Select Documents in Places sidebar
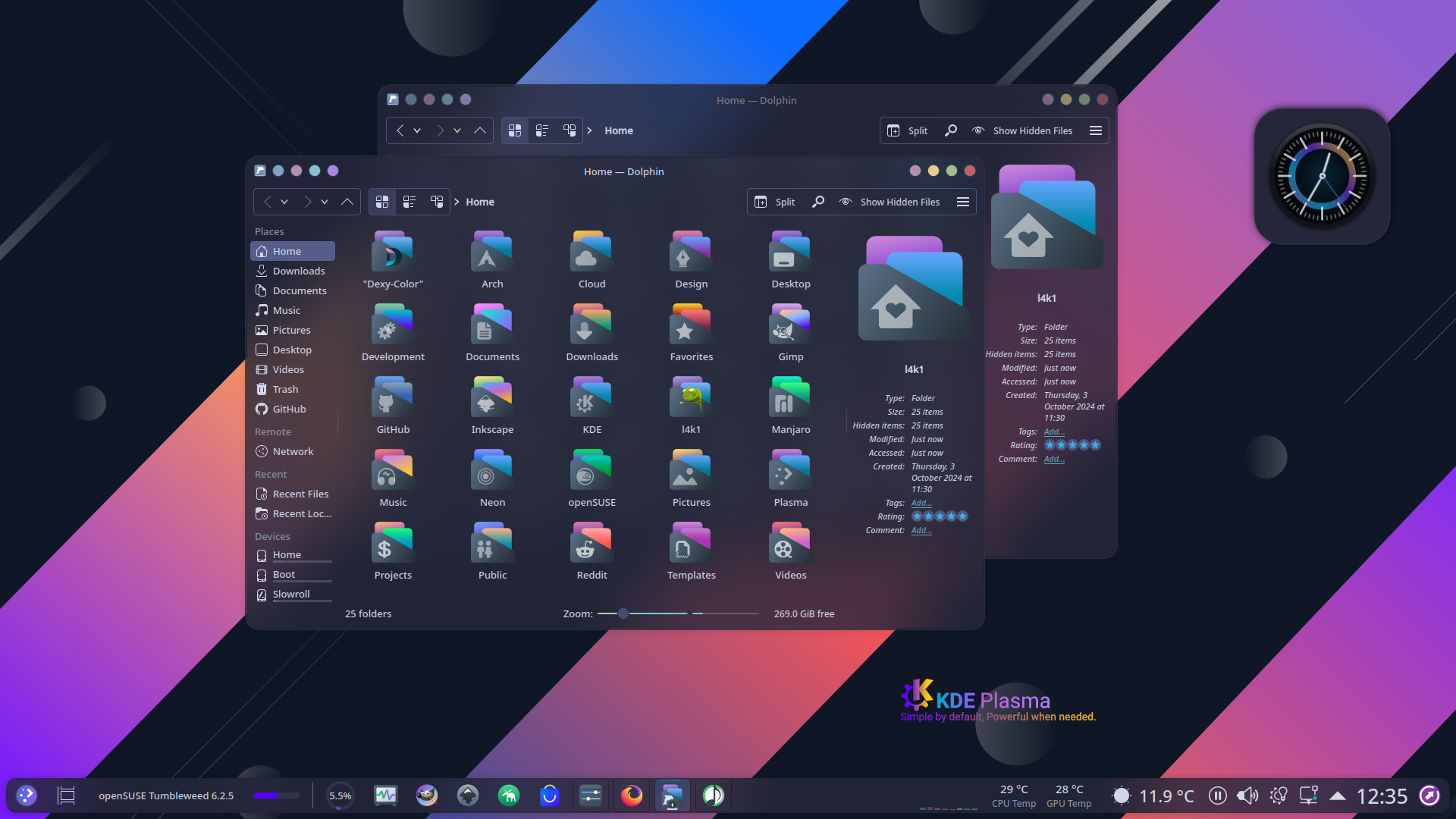The image size is (1456, 819). coord(293,290)
